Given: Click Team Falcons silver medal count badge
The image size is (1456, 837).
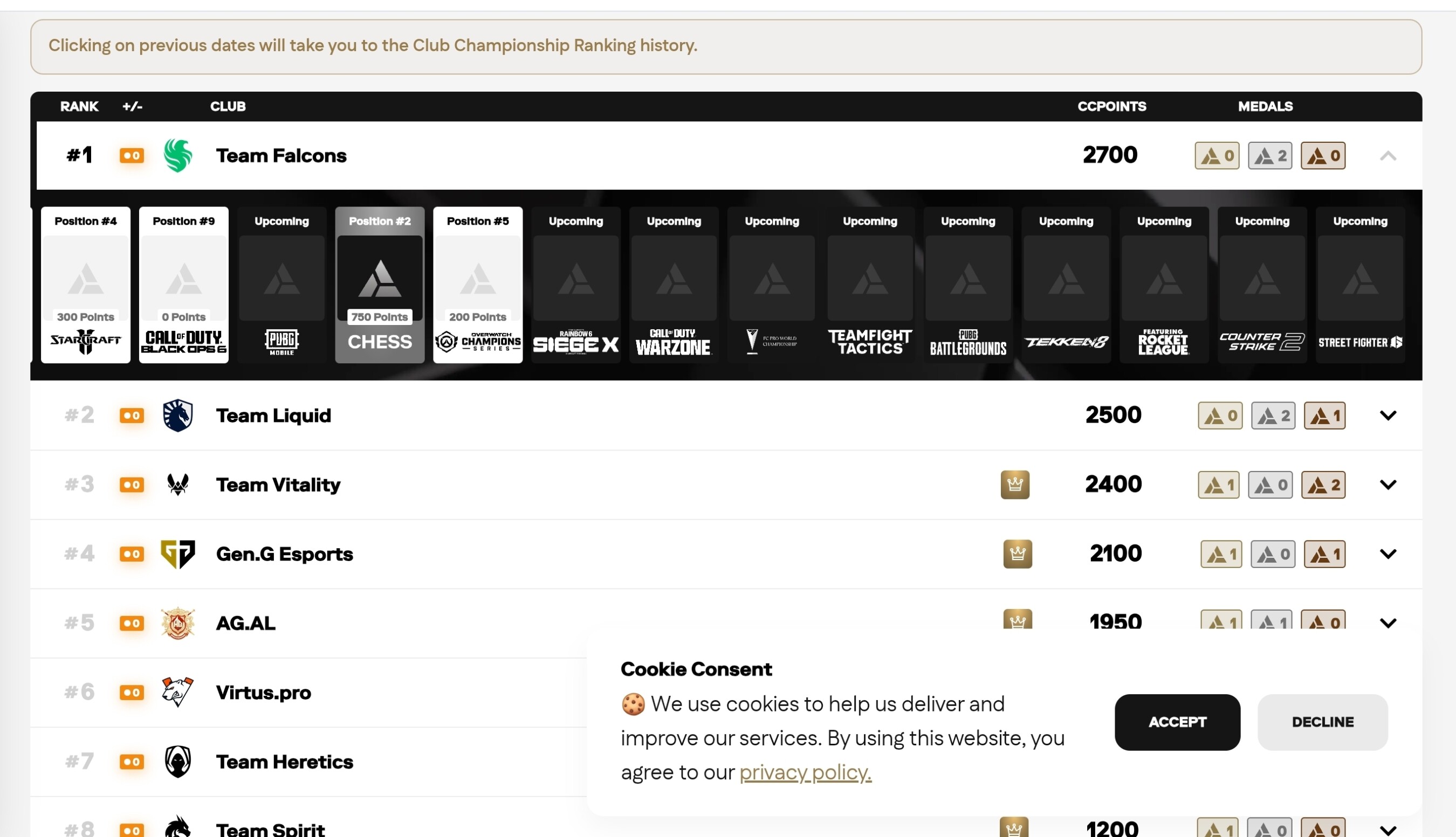Looking at the screenshot, I should tap(1270, 155).
